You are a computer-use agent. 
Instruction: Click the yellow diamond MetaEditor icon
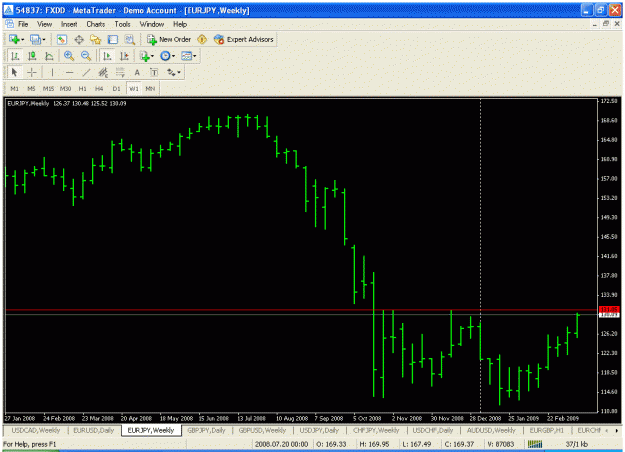tap(202, 39)
